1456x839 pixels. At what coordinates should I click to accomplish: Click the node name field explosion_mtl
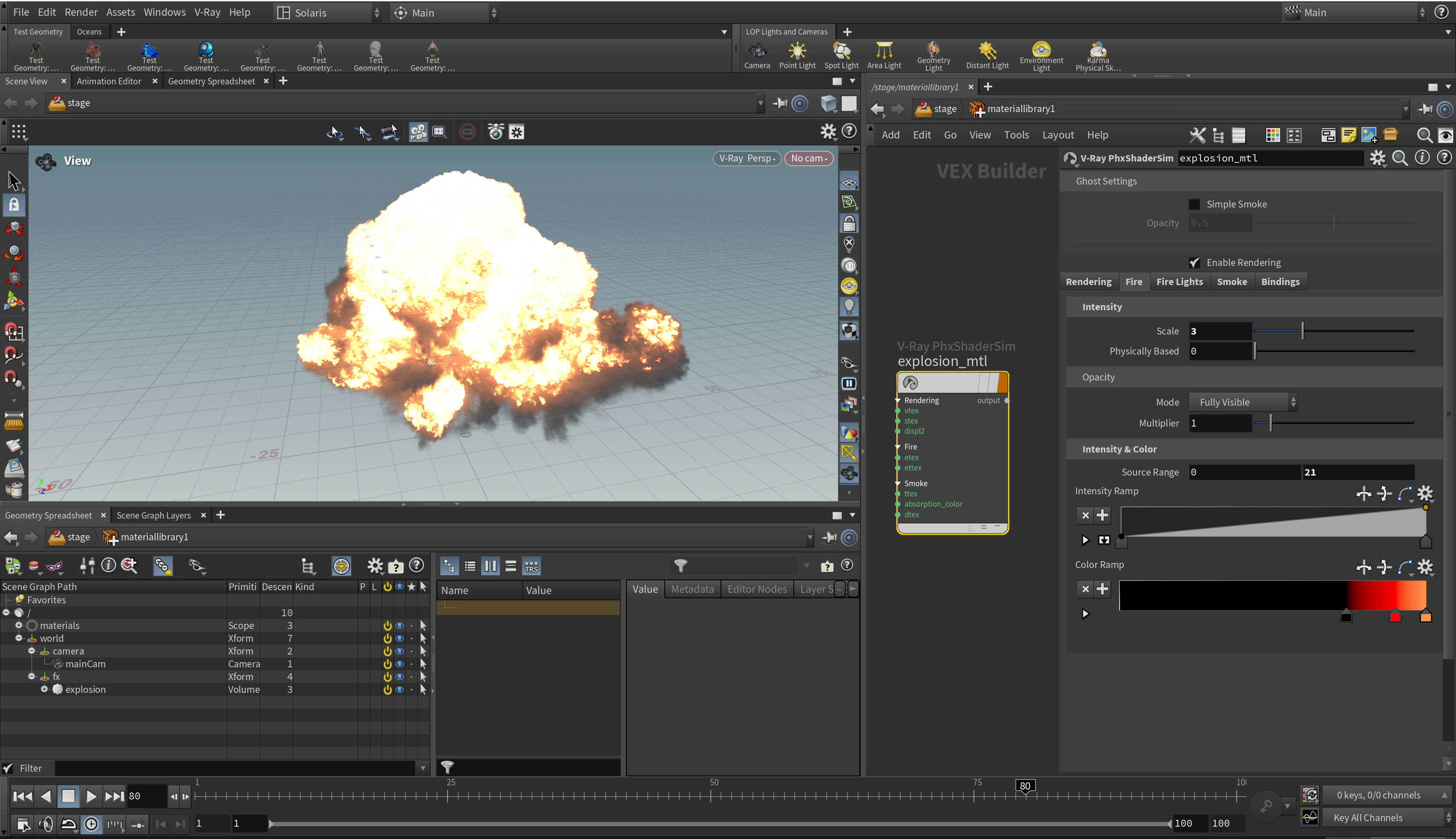pyautogui.click(x=1270, y=158)
